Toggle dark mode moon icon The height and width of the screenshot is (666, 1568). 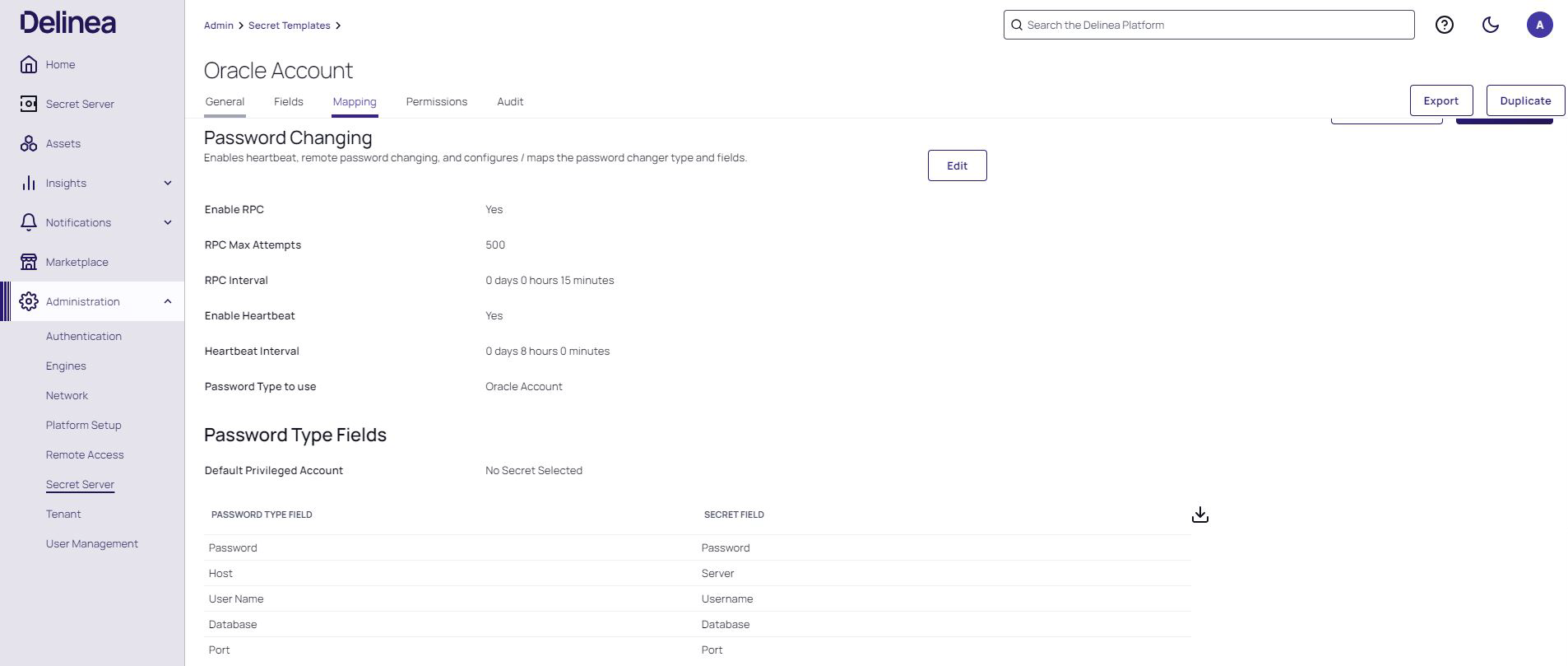(1490, 25)
